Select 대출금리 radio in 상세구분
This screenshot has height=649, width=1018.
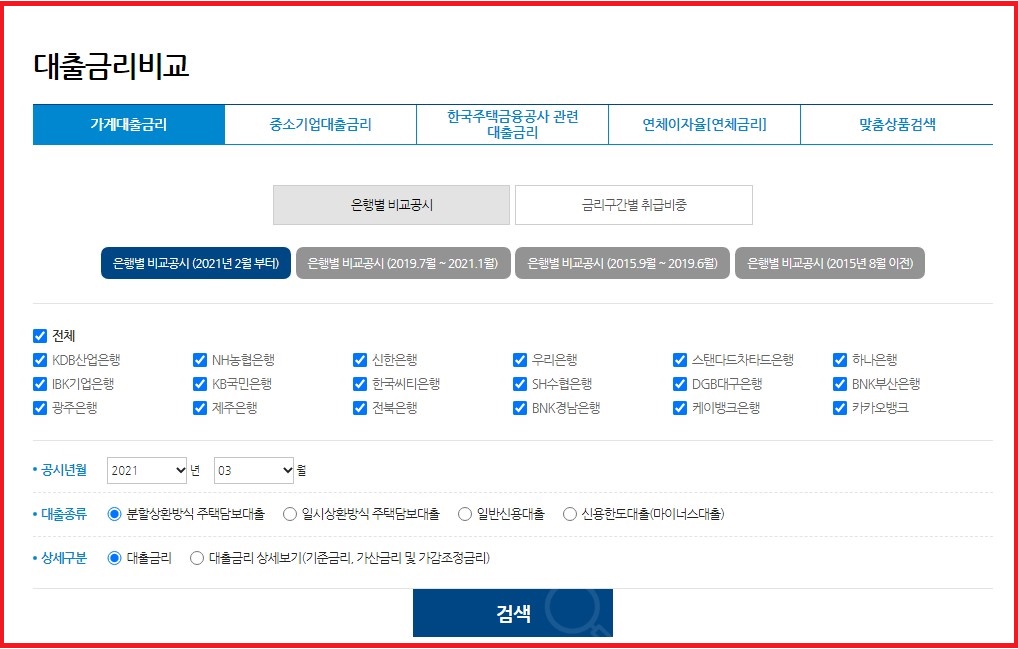coord(115,558)
